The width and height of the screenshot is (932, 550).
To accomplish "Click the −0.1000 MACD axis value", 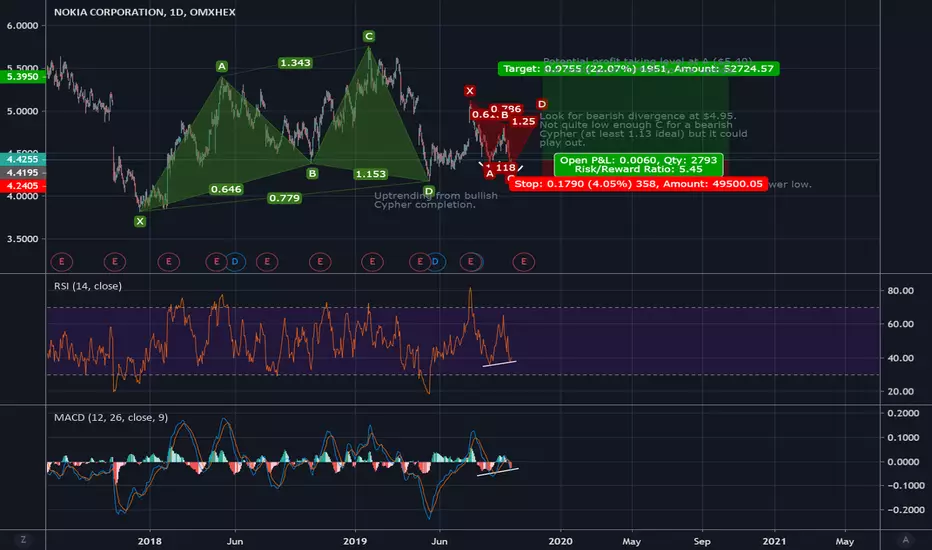I will click(905, 485).
